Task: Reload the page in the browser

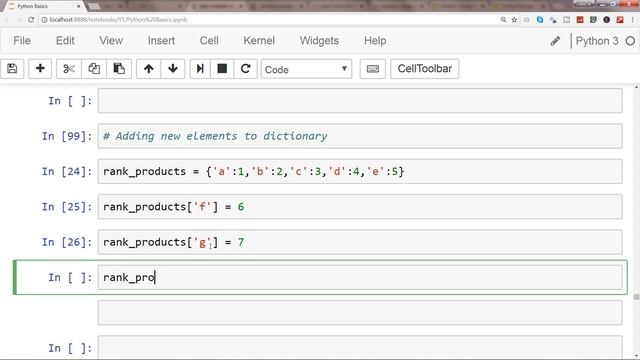Action: click(31, 20)
